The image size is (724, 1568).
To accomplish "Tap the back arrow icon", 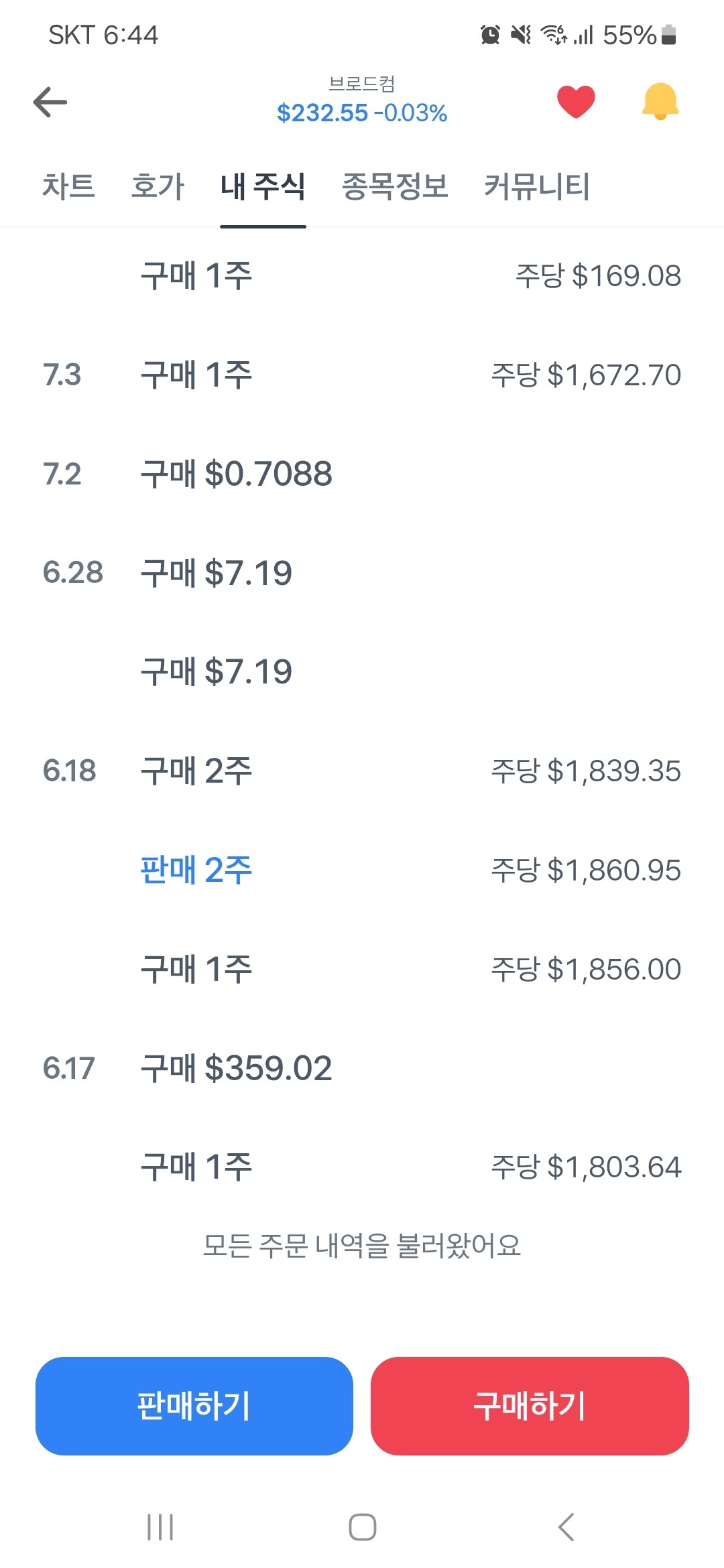I will coord(50,102).
